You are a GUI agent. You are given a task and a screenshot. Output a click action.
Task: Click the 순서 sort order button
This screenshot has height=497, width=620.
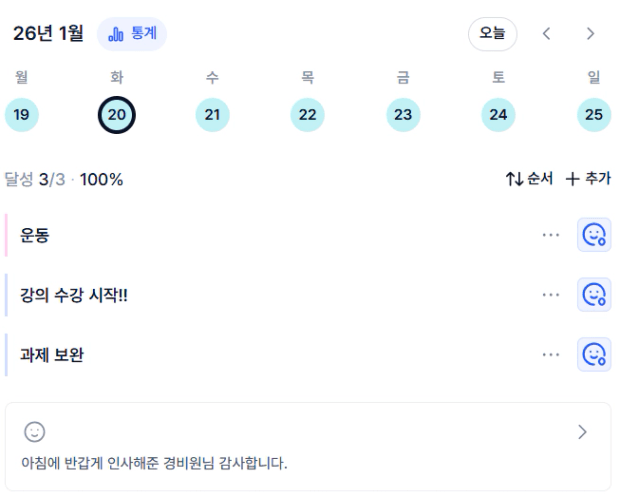tap(529, 179)
